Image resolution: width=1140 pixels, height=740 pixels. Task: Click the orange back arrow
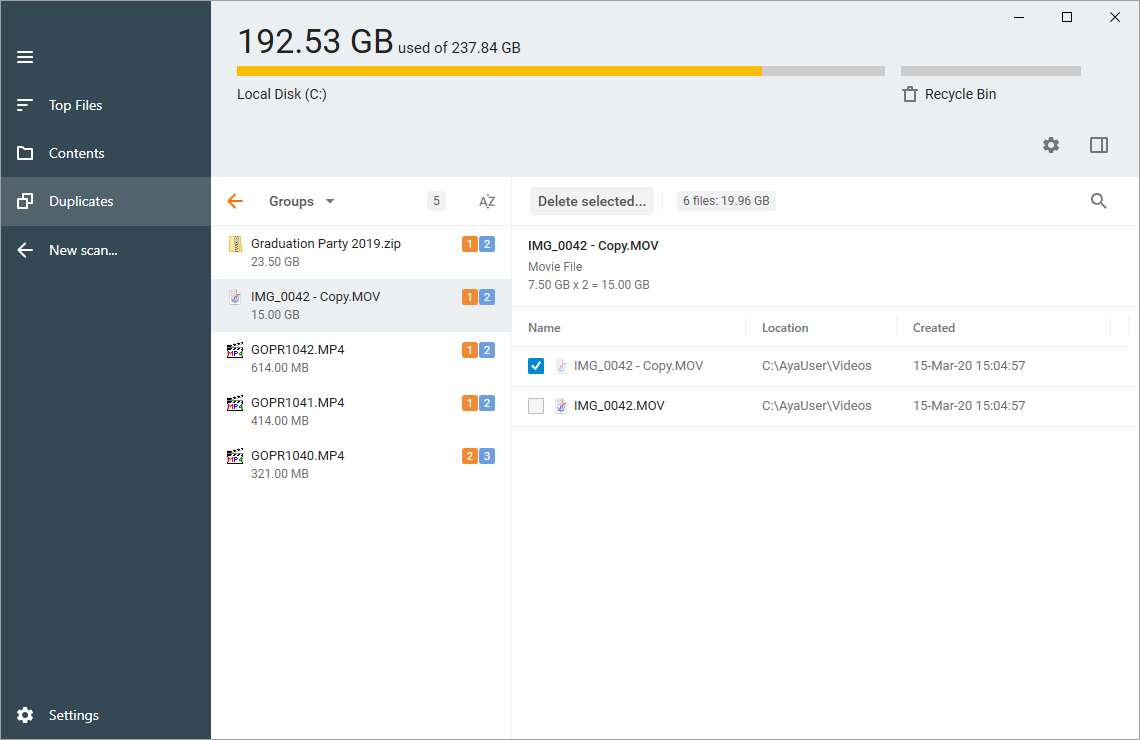(235, 201)
